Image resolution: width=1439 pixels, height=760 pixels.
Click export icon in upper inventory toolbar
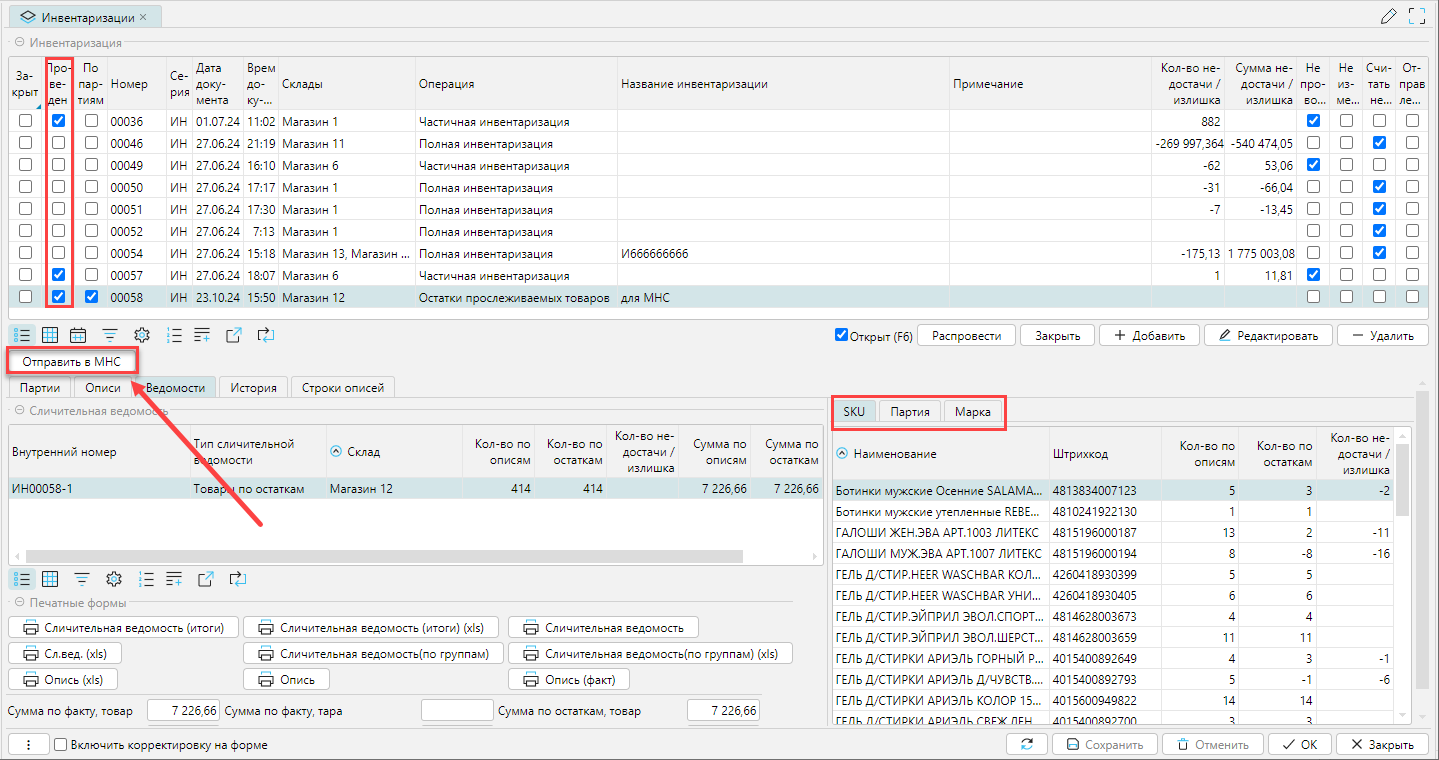point(233,335)
